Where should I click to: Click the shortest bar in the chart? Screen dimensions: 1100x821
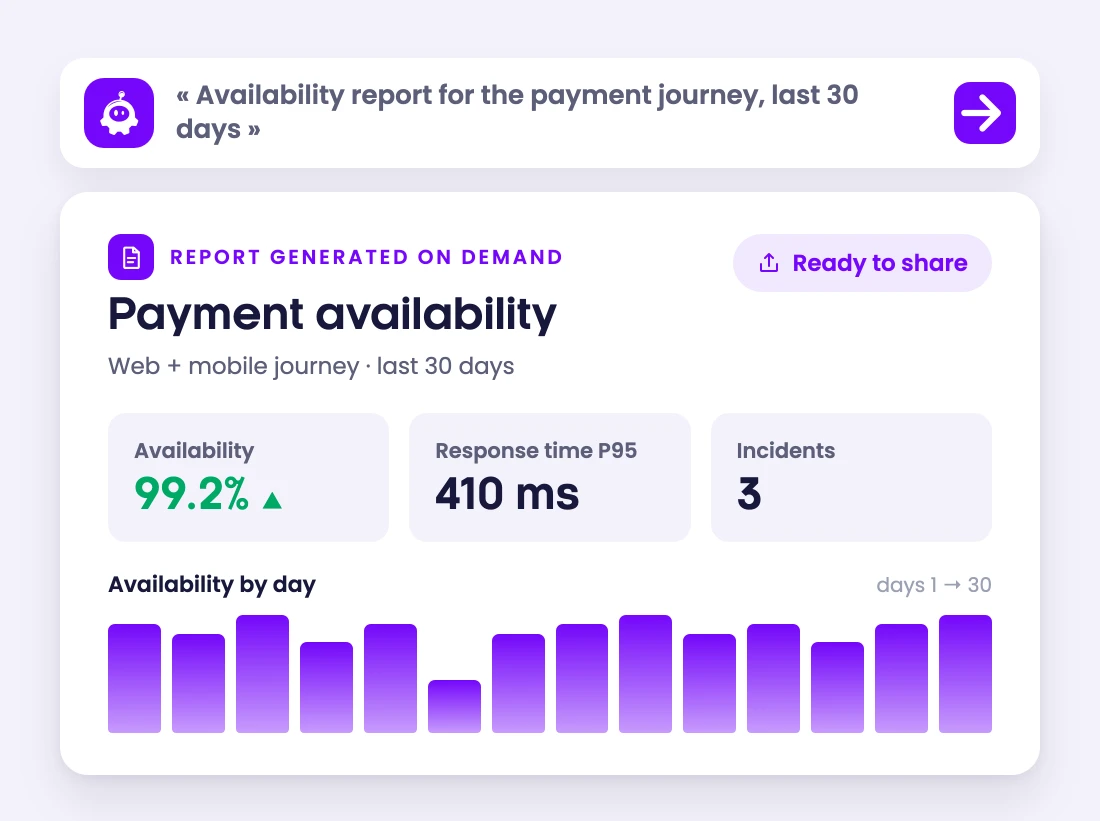pyautogui.click(x=455, y=706)
